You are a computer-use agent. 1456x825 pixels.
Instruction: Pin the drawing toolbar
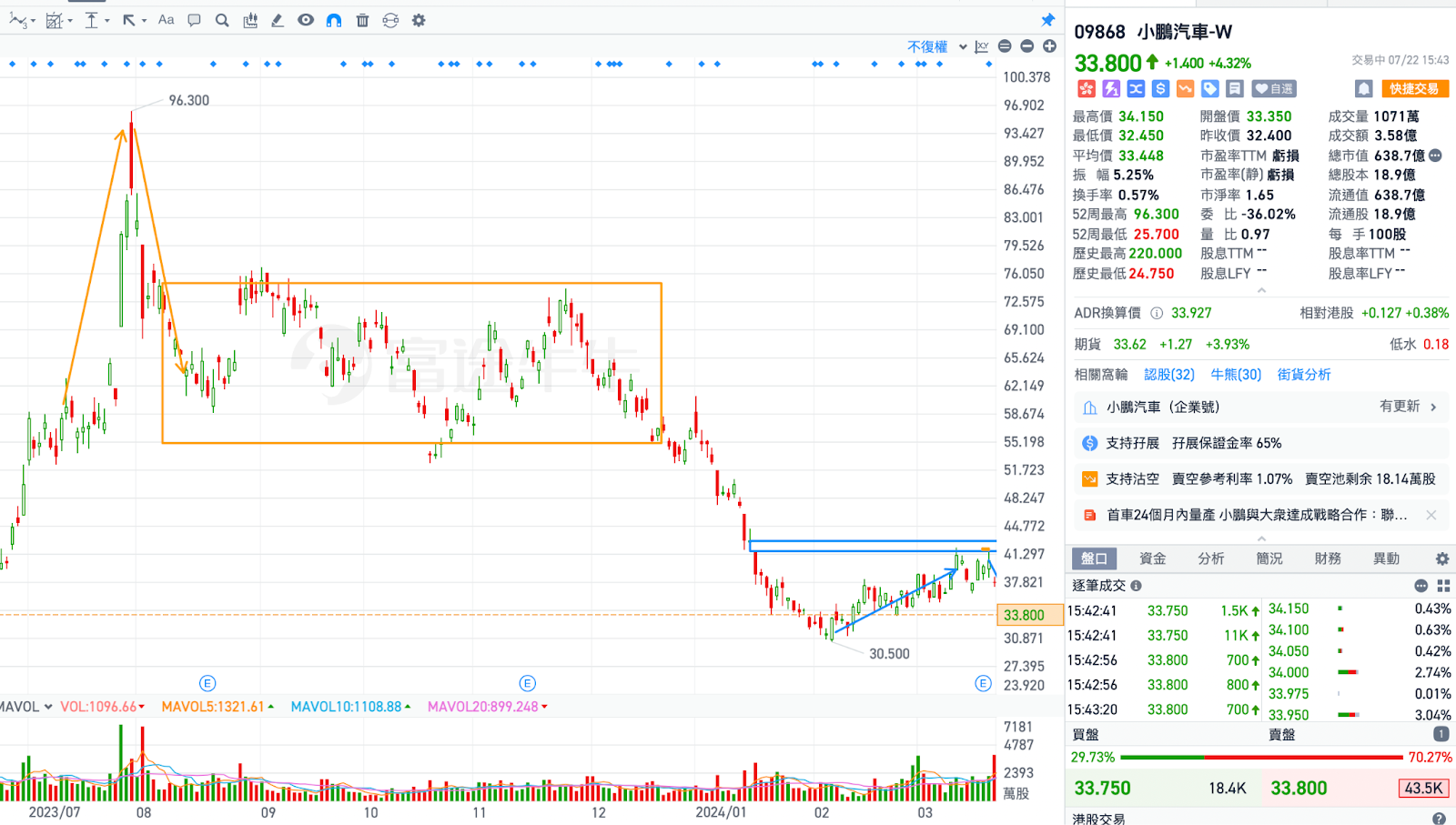[1048, 20]
